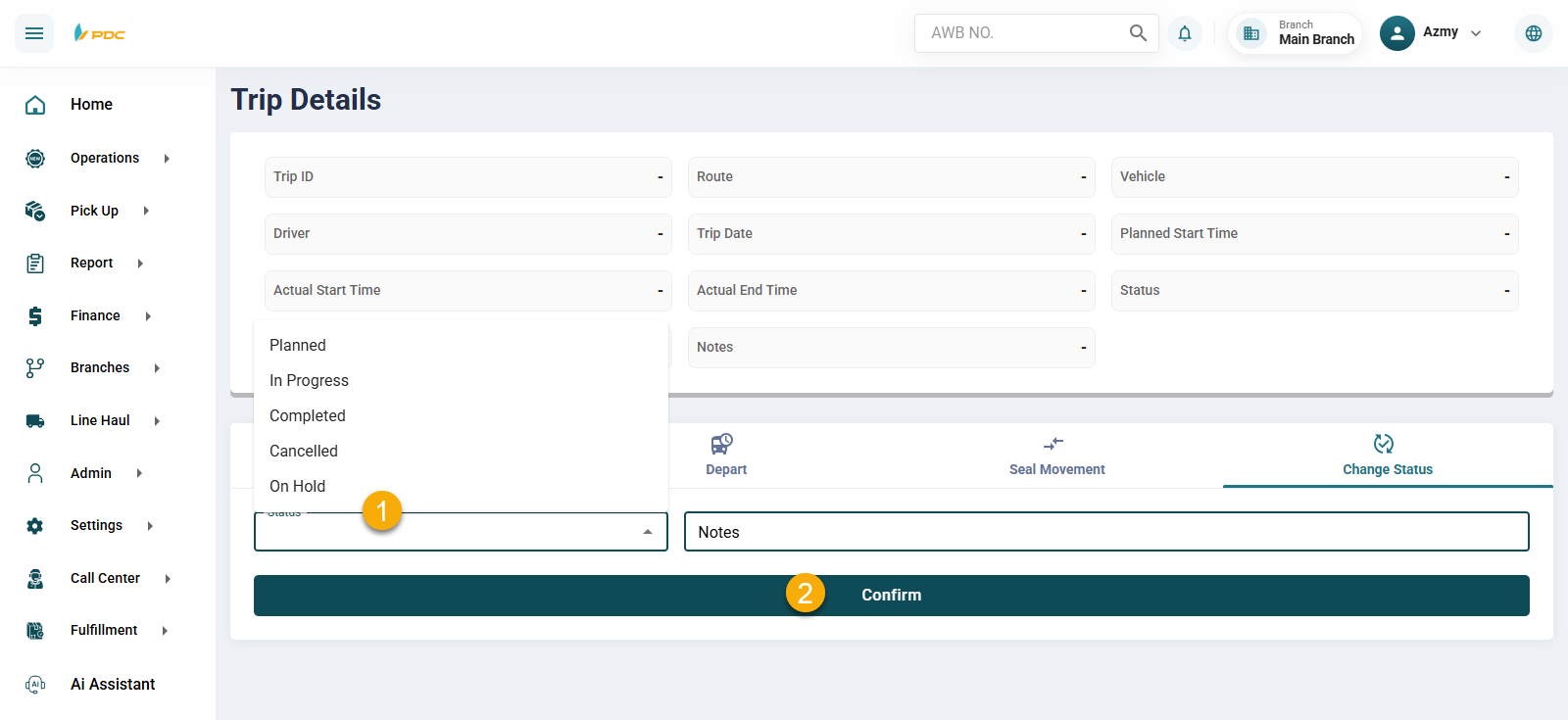This screenshot has height=720, width=1568.
Task: Open the language globe icon
Action: [x=1534, y=33]
